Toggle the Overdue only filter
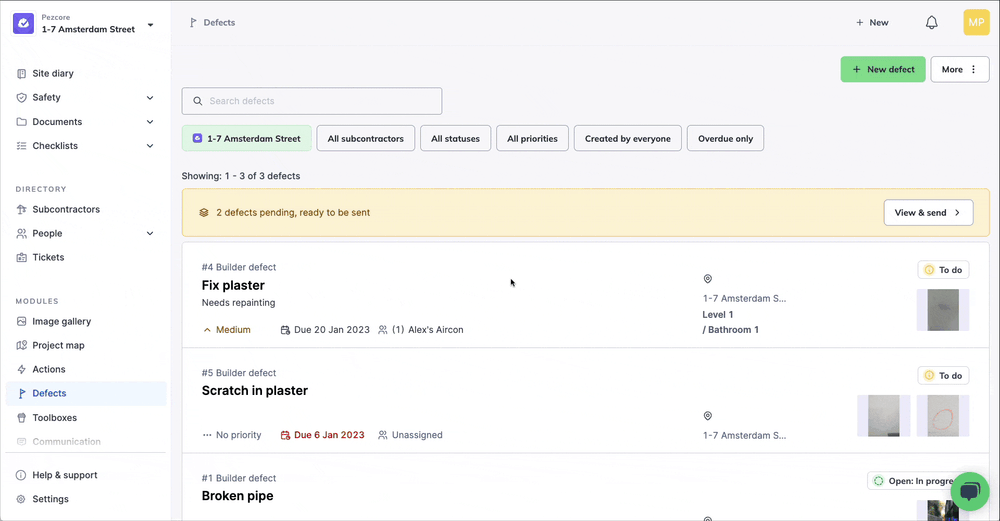1000x521 pixels. pos(725,138)
